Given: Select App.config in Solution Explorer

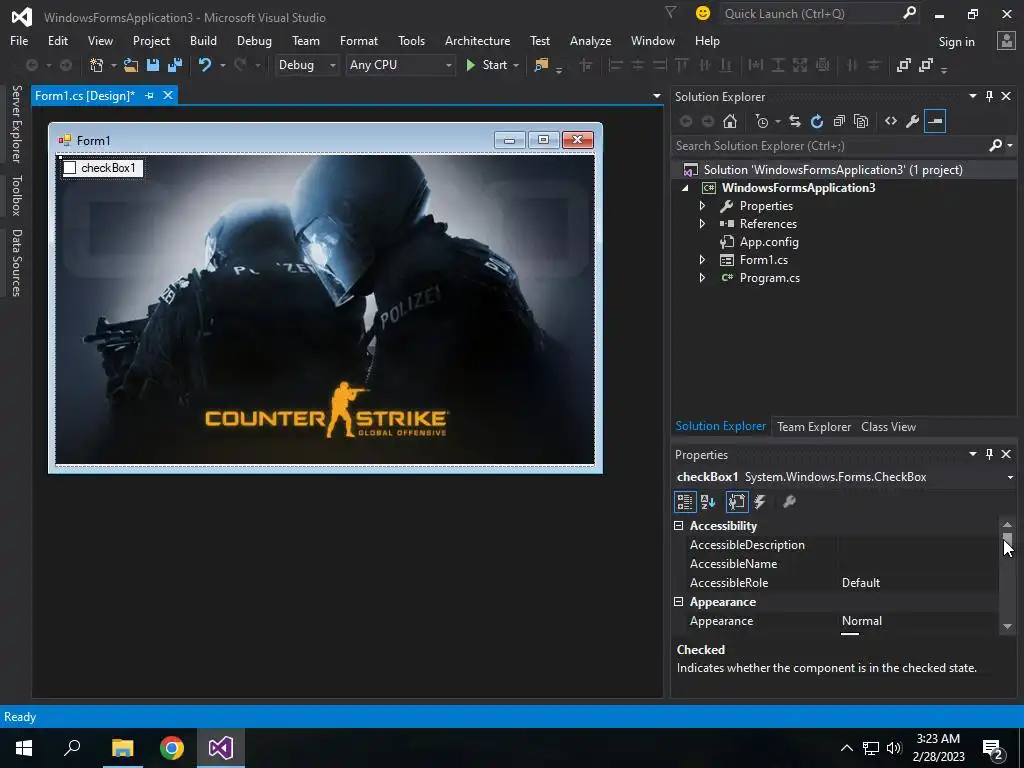Looking at the screenshot, I should pyautogui.click(x=769, y=242).
